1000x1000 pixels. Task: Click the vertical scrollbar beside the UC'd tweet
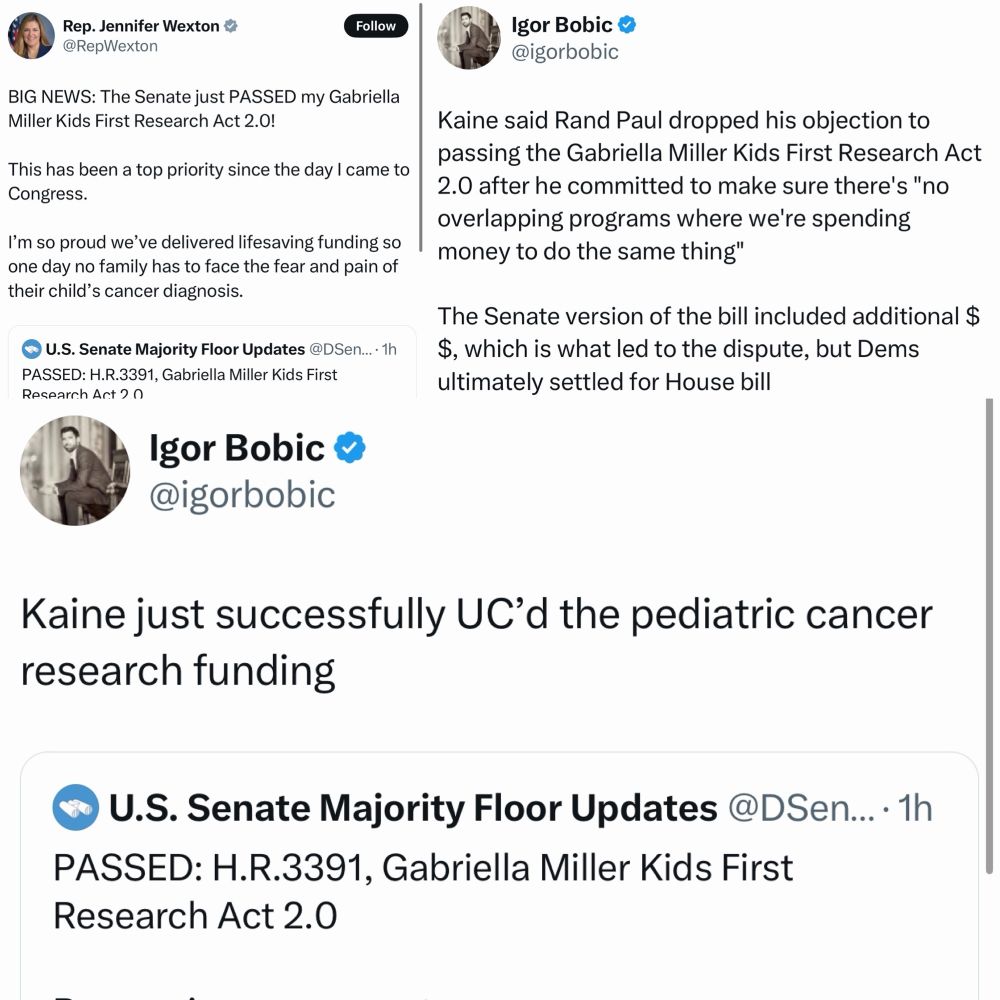click(x=990, y=640)
